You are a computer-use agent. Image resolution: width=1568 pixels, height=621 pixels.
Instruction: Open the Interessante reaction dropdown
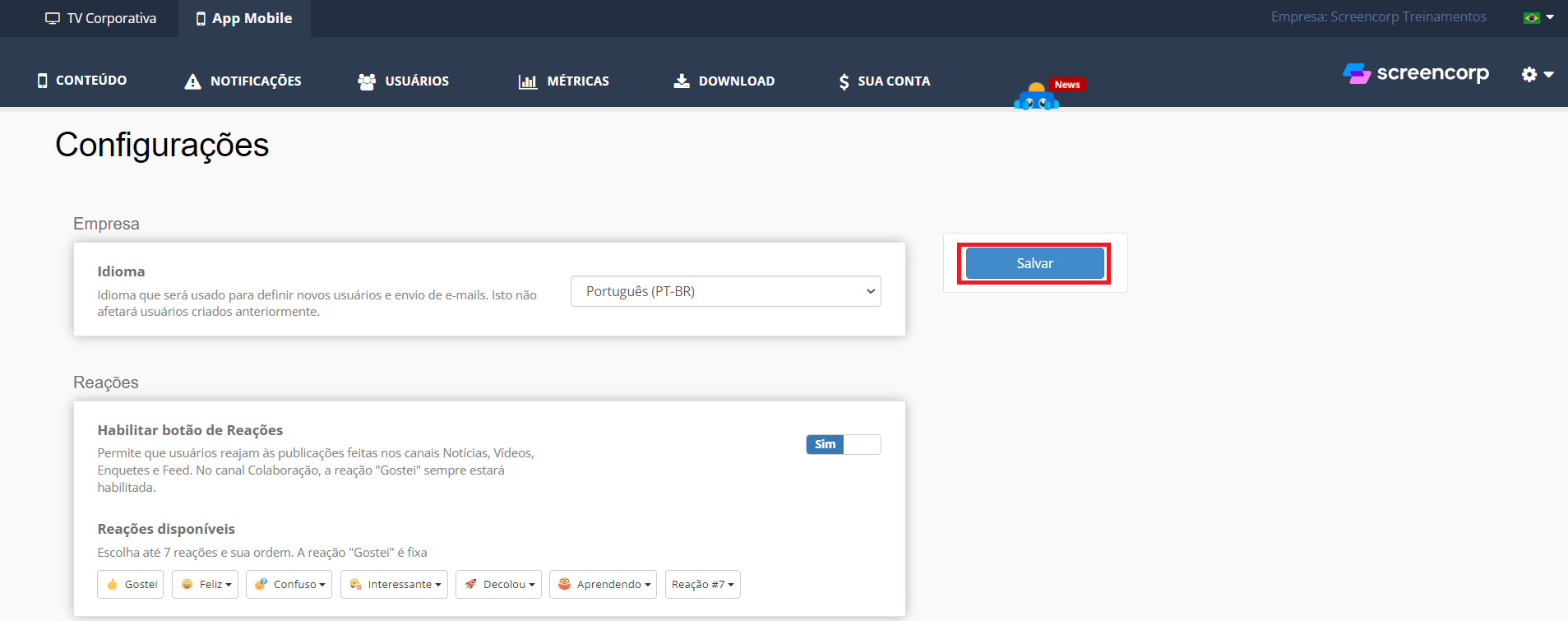pos(394,584)
